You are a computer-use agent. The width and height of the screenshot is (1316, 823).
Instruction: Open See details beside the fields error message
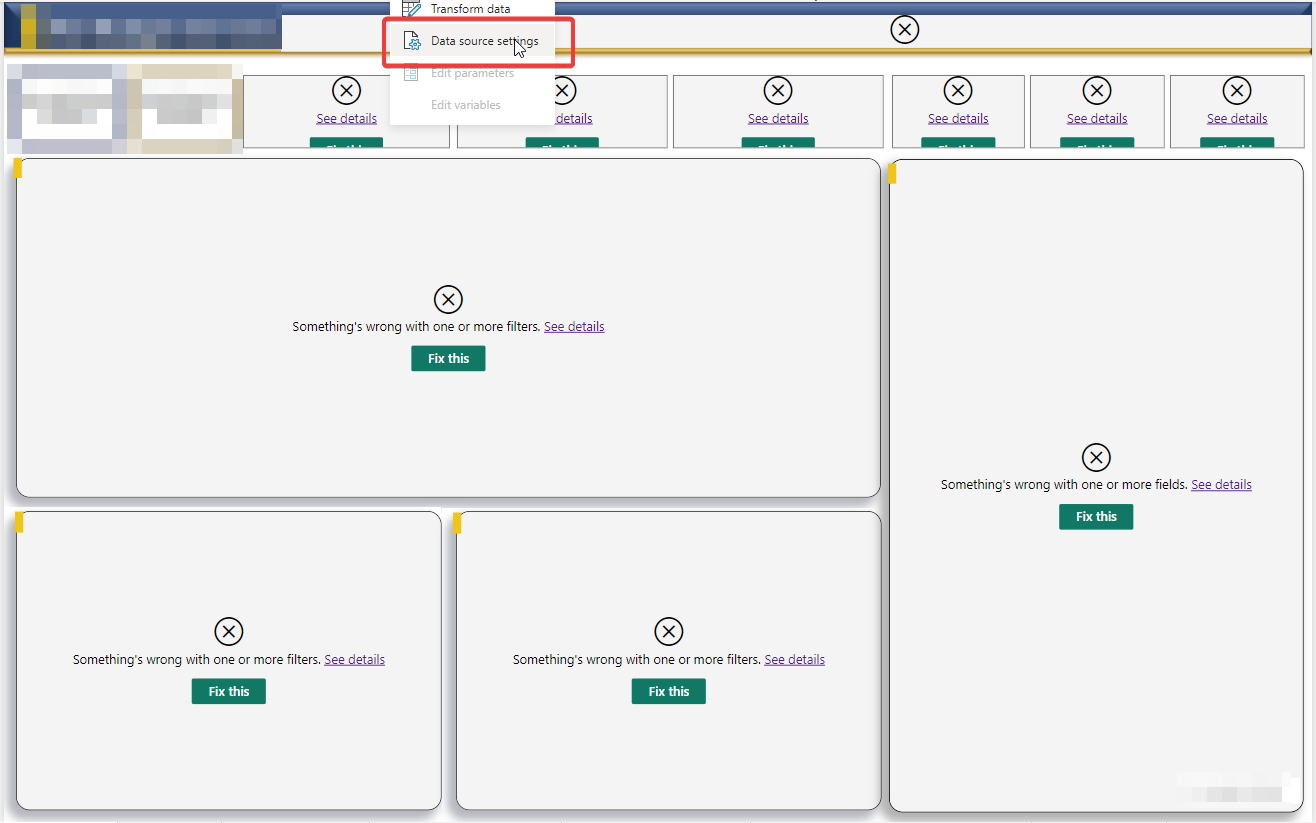[1221, 484]
